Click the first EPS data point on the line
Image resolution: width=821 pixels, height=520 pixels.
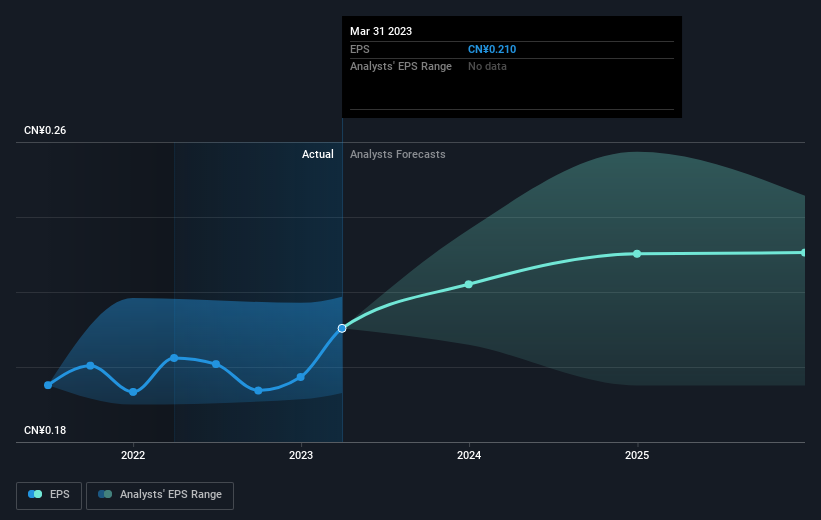coord(48,385)
